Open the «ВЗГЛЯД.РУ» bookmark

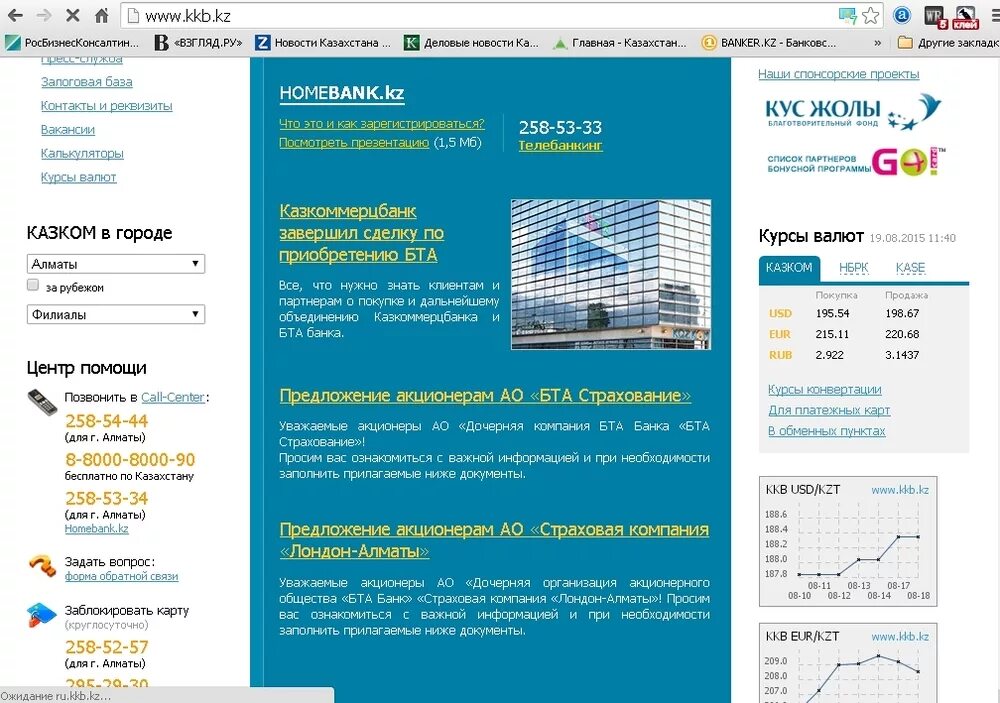click(199, 43)
